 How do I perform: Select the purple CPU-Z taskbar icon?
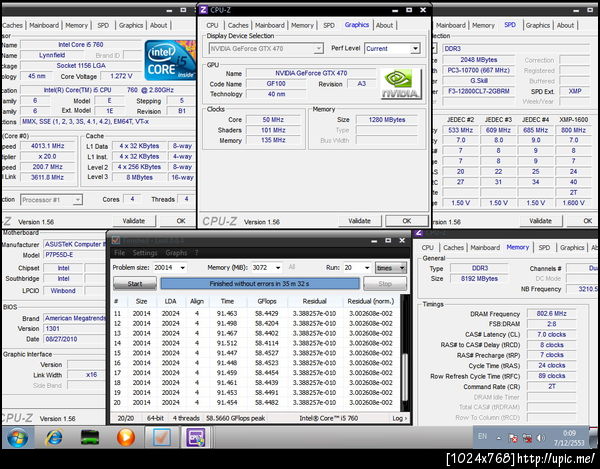click(x=196, y=437)
